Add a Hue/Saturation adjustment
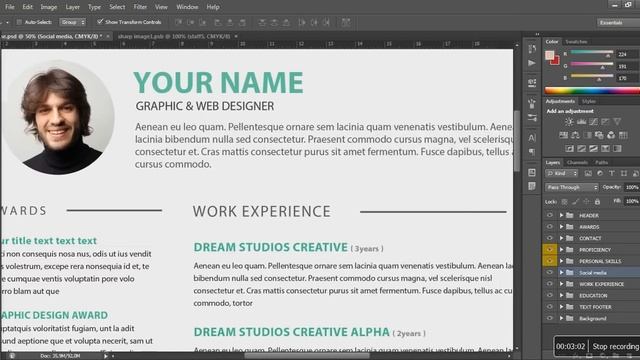The height and width of the screenshot is (360, 640). pyautogui.click(x=563, y=135)
